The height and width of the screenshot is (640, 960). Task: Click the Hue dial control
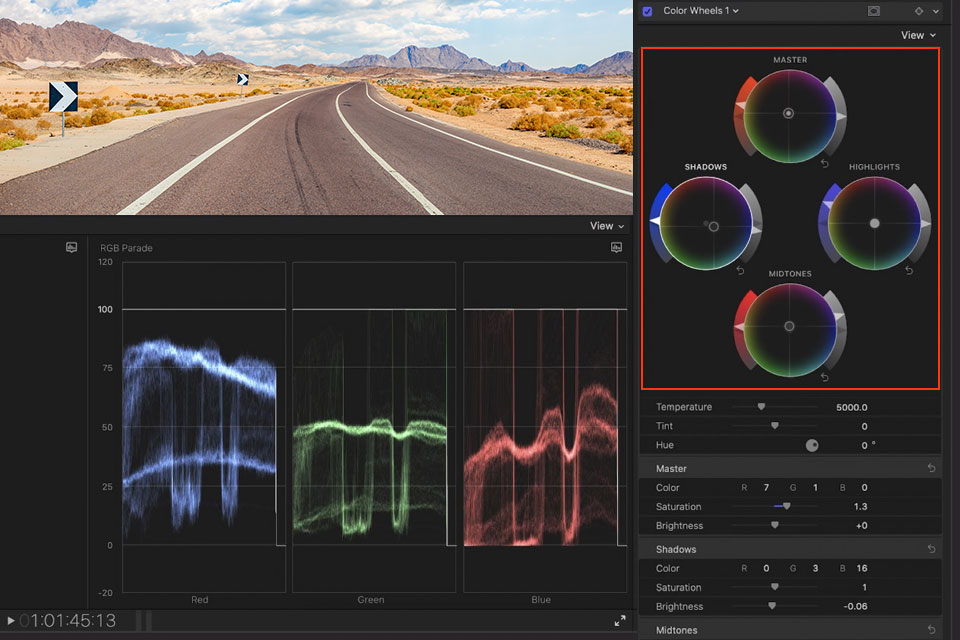click(812, 445)
